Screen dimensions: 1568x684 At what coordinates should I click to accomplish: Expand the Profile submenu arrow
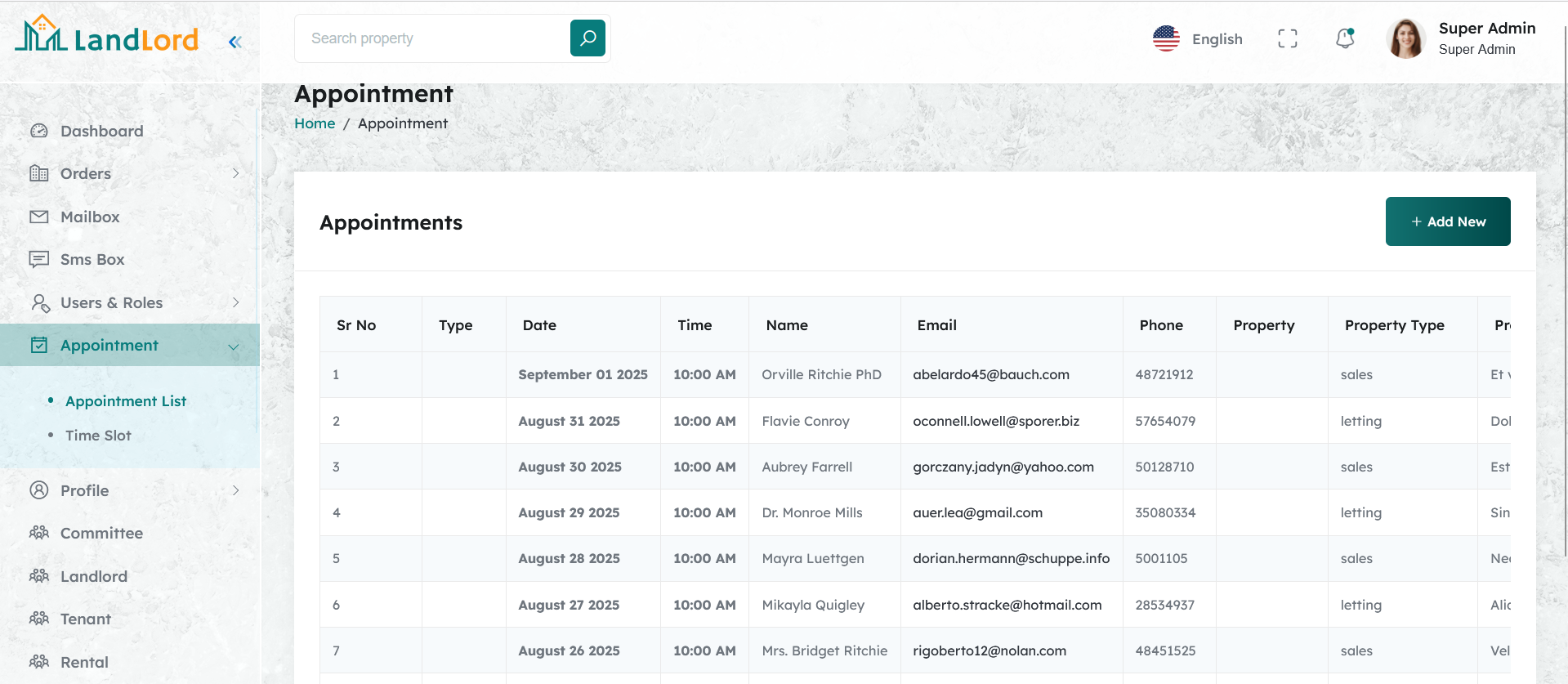[235, 490]
